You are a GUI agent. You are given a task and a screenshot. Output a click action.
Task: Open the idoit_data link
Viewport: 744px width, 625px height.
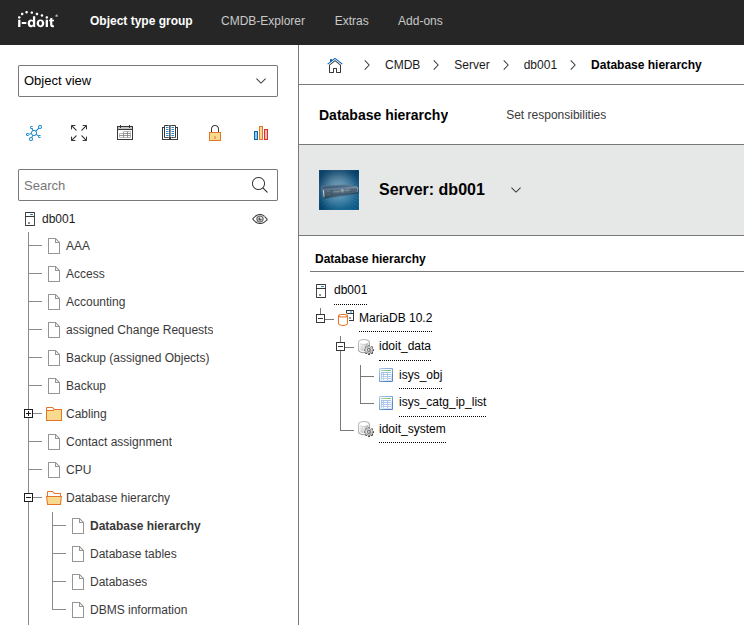coord(405,346)
